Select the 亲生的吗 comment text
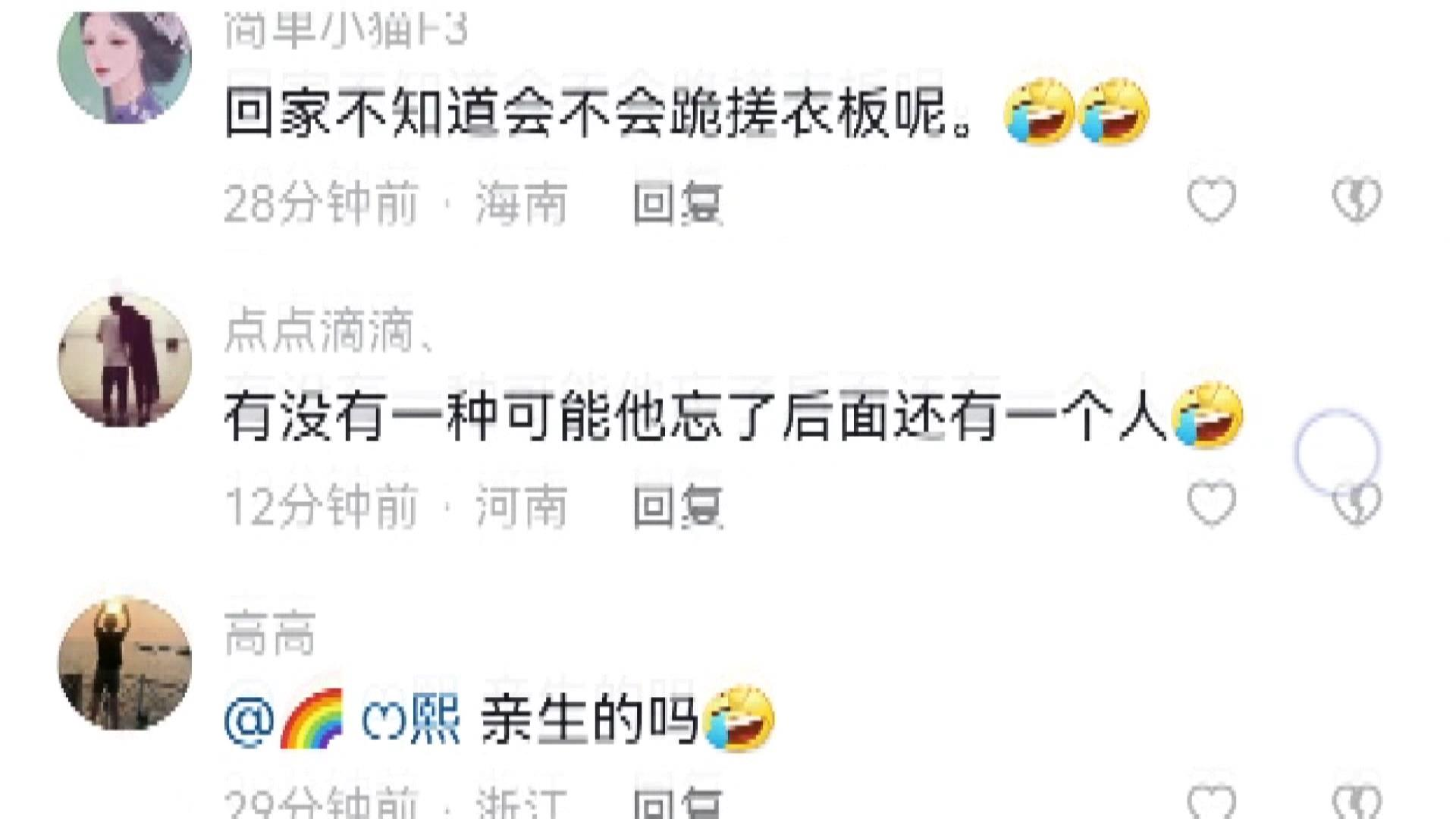 pos(589,720)
